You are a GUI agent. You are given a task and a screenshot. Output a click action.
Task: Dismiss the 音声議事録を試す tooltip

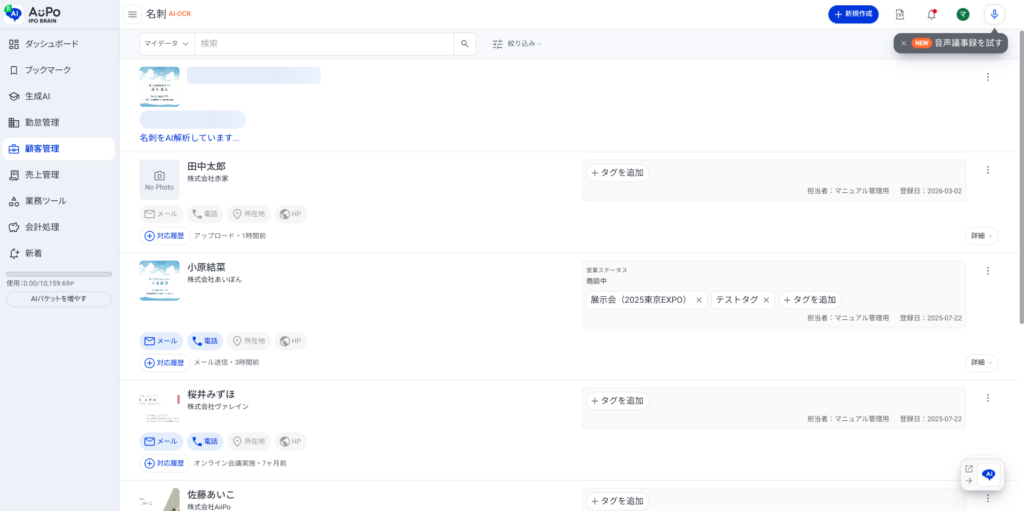pos(904,43)
